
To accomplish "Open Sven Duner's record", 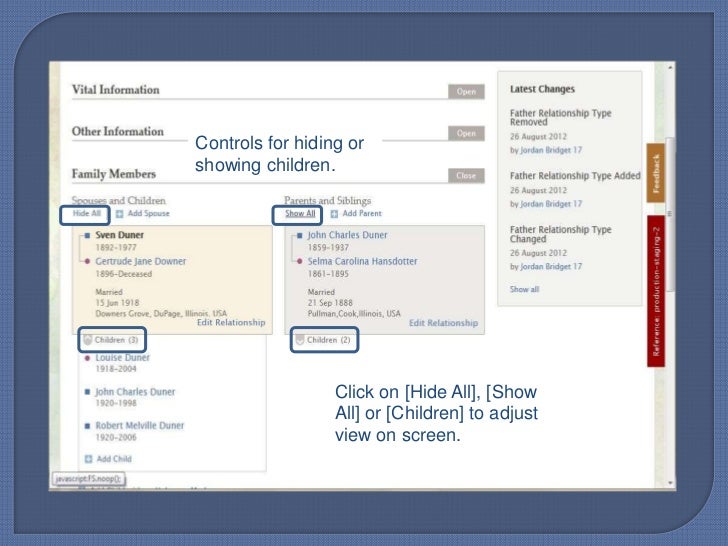I will coord(119,235).
